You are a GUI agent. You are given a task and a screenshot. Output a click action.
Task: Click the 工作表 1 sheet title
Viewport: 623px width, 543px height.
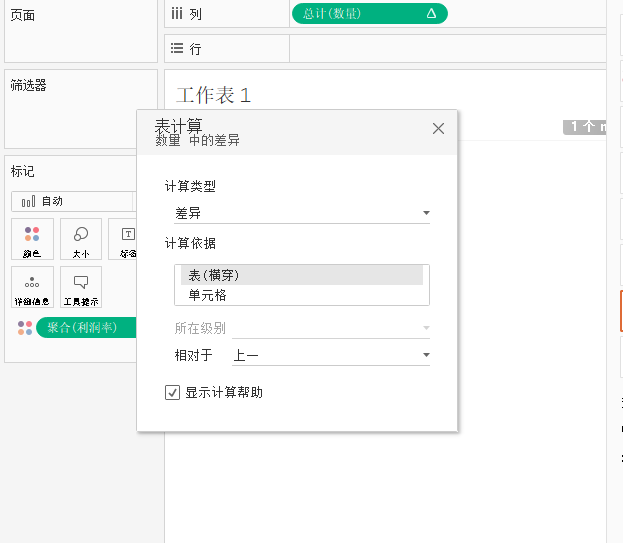pos(214,95)
